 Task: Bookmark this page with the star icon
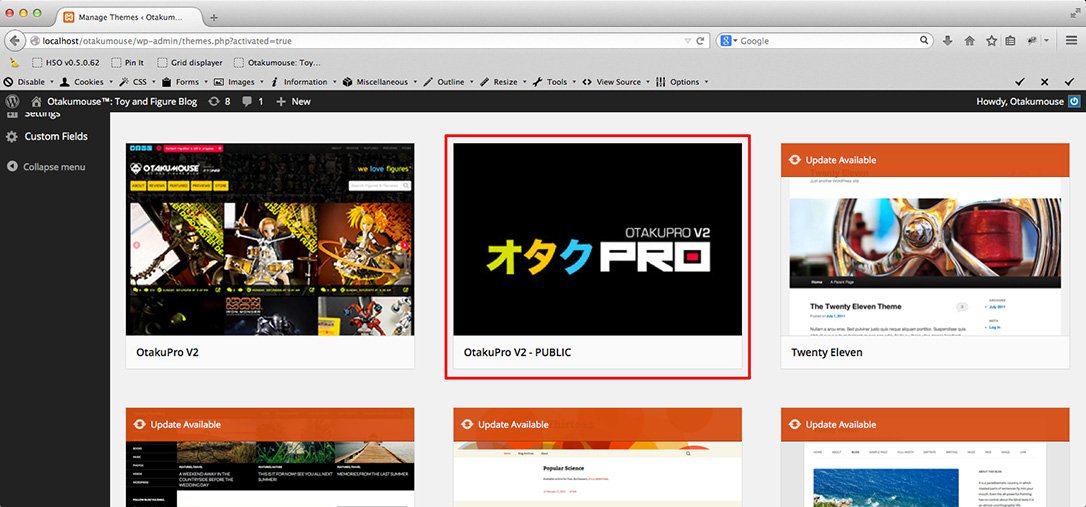point(991,41)
